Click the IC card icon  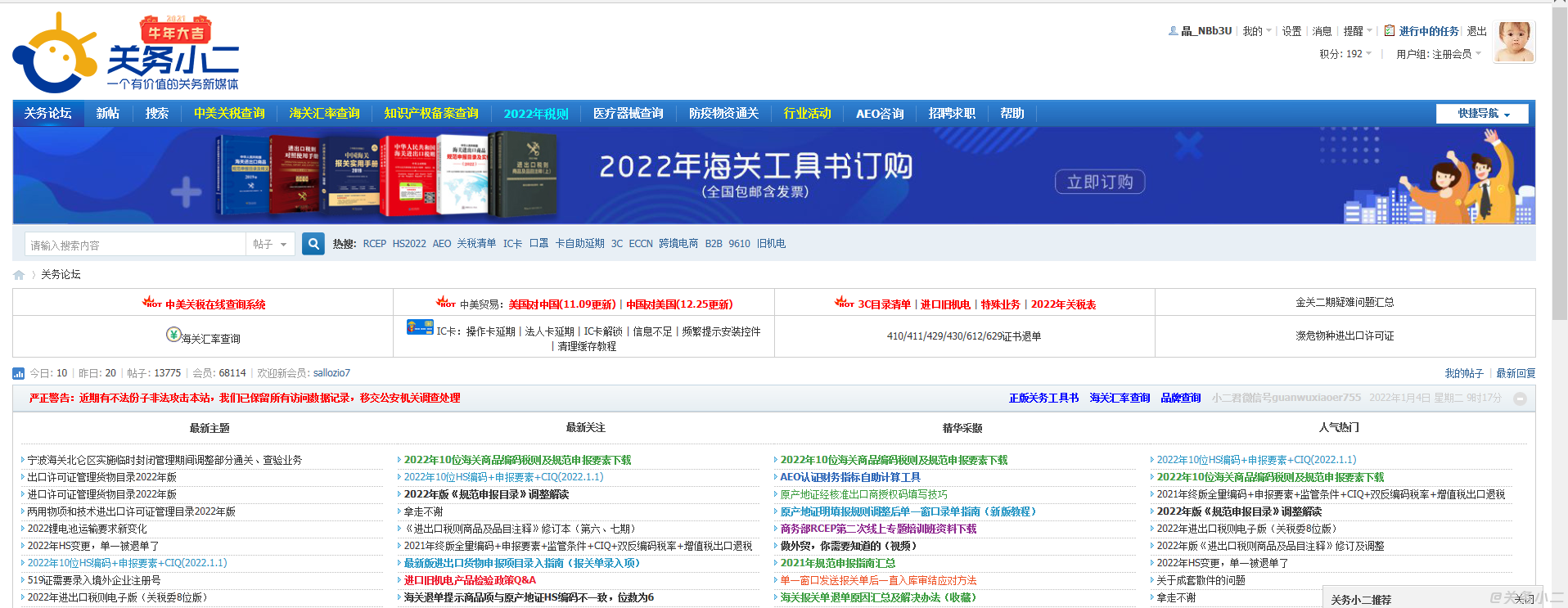pyautogui.click(x=420, y=327)
